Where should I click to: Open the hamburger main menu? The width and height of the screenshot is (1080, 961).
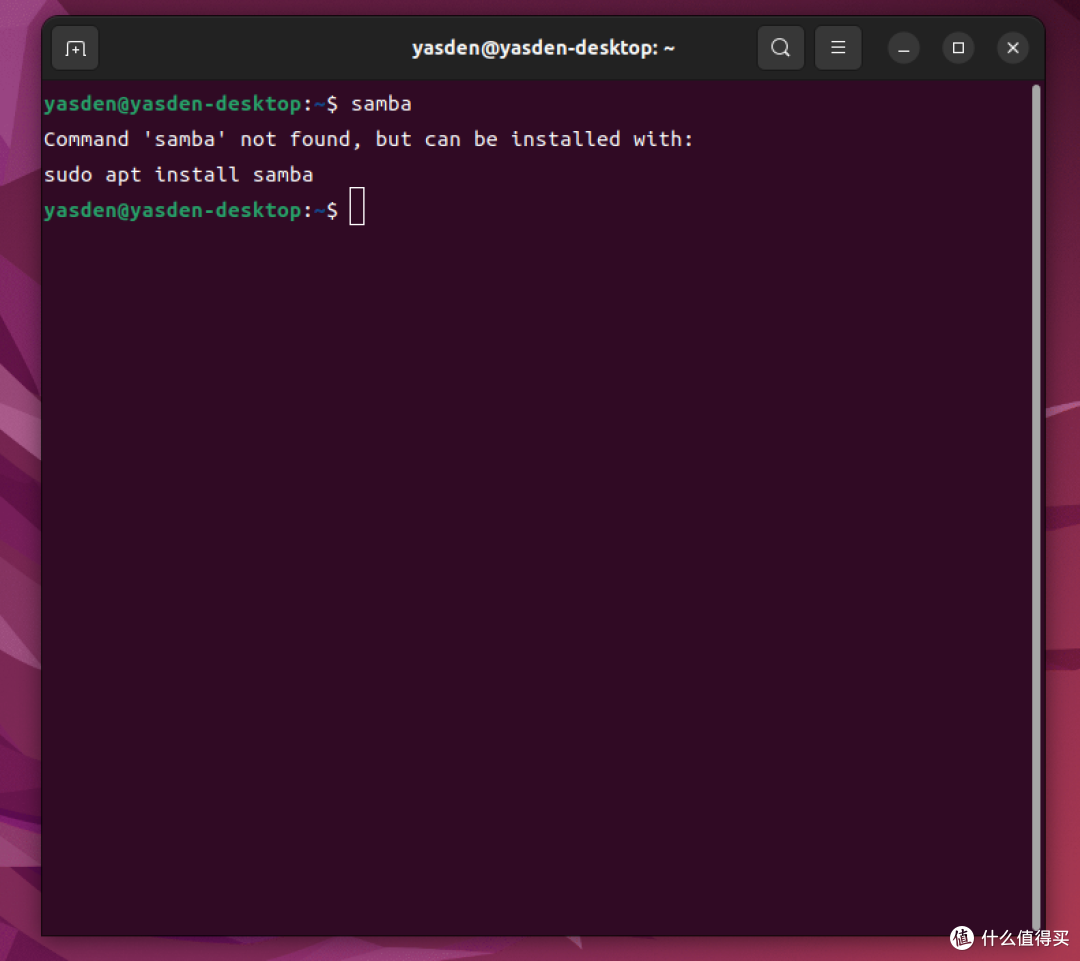[838, 48]
